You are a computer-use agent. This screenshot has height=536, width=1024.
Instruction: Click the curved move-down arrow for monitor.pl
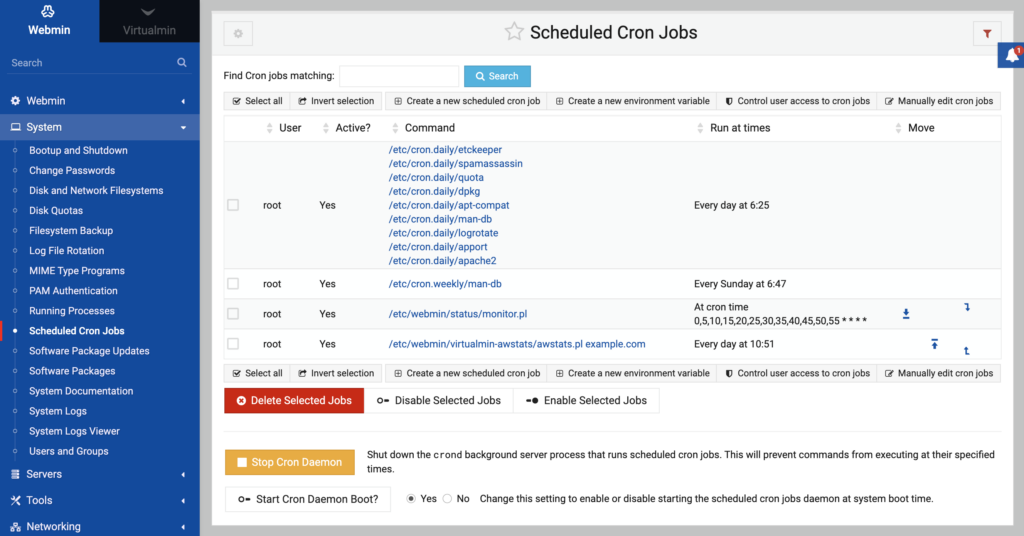(967, 307)
